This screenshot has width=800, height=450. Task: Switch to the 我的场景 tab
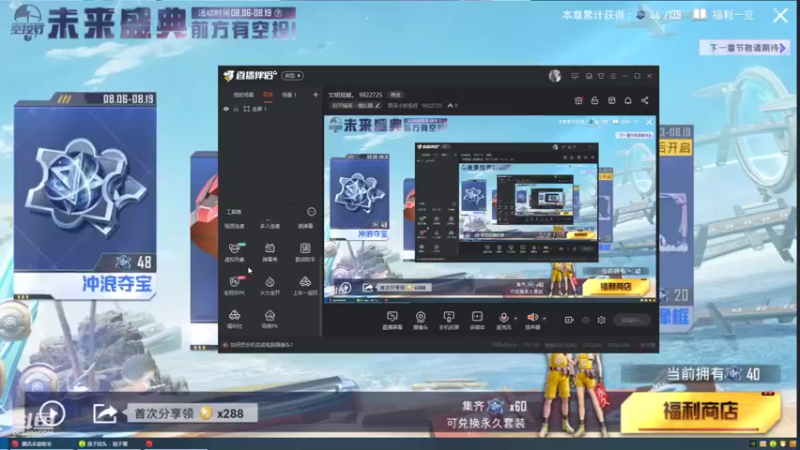pos(243,95)
